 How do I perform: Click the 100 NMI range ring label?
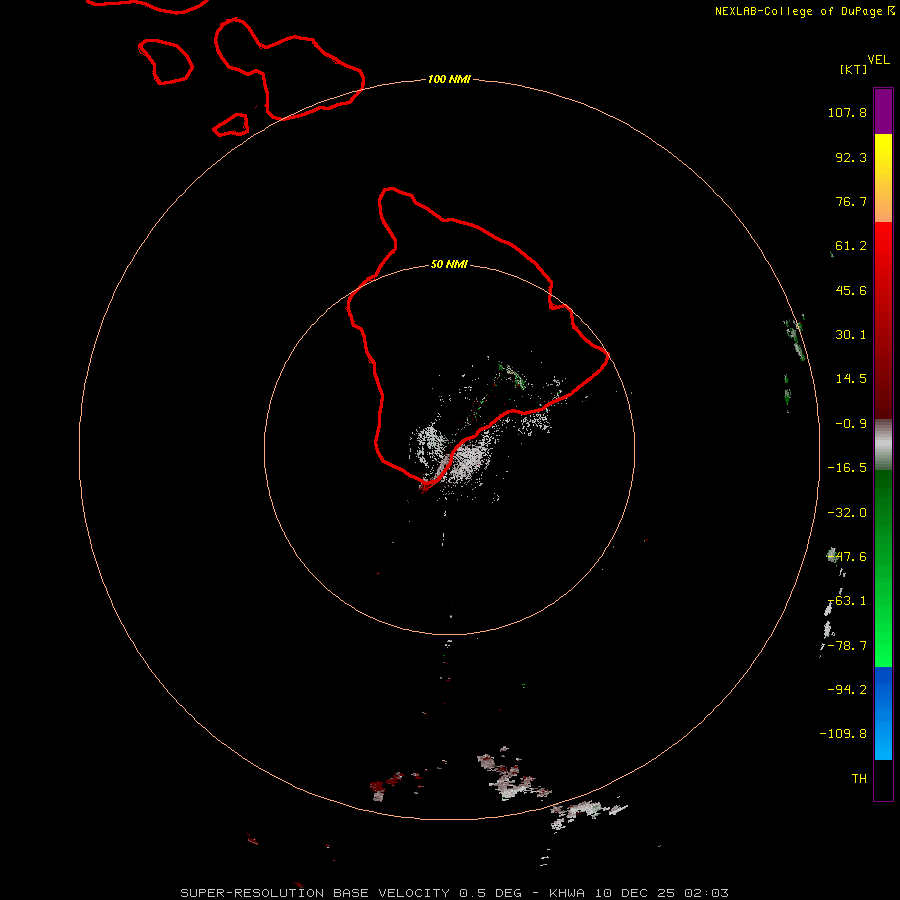[x=449, y=79]
